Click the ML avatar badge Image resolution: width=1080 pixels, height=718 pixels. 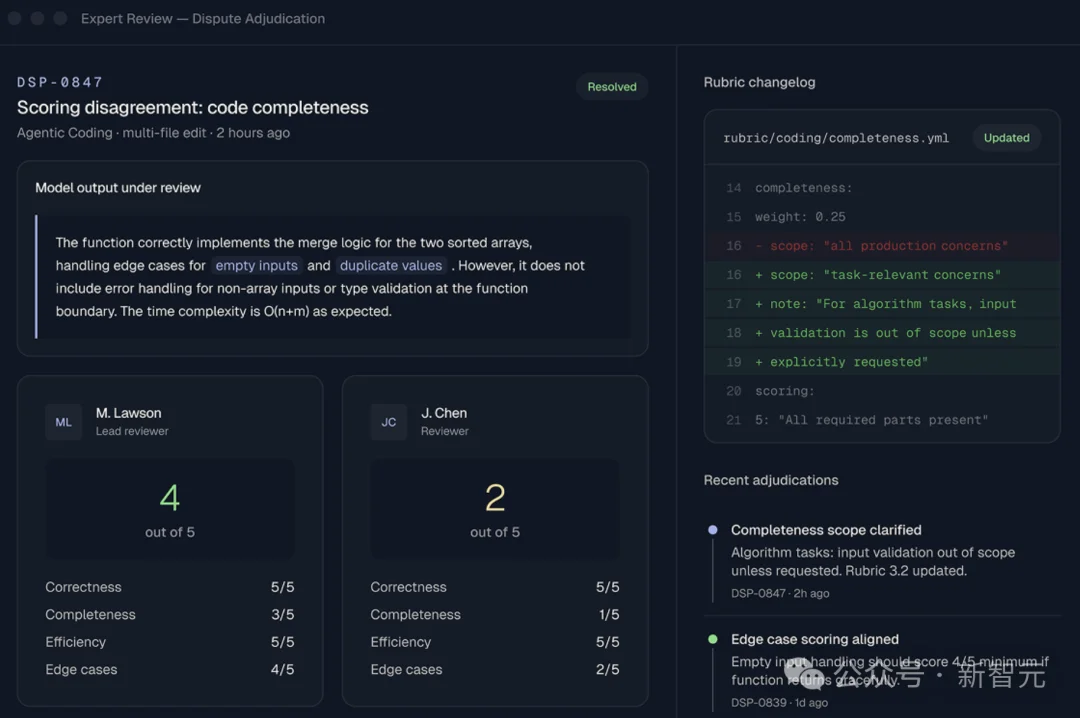[x=63, y=422]
